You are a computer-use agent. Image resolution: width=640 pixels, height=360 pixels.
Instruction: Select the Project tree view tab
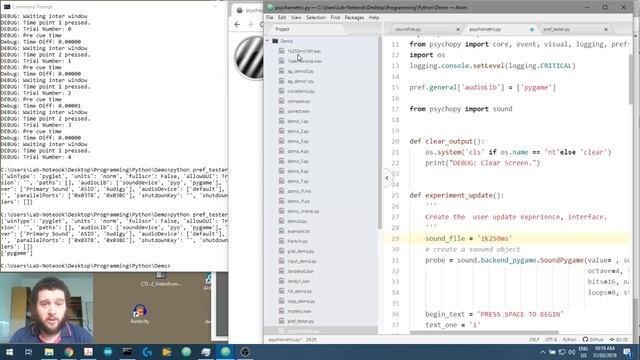pos(282,29)
